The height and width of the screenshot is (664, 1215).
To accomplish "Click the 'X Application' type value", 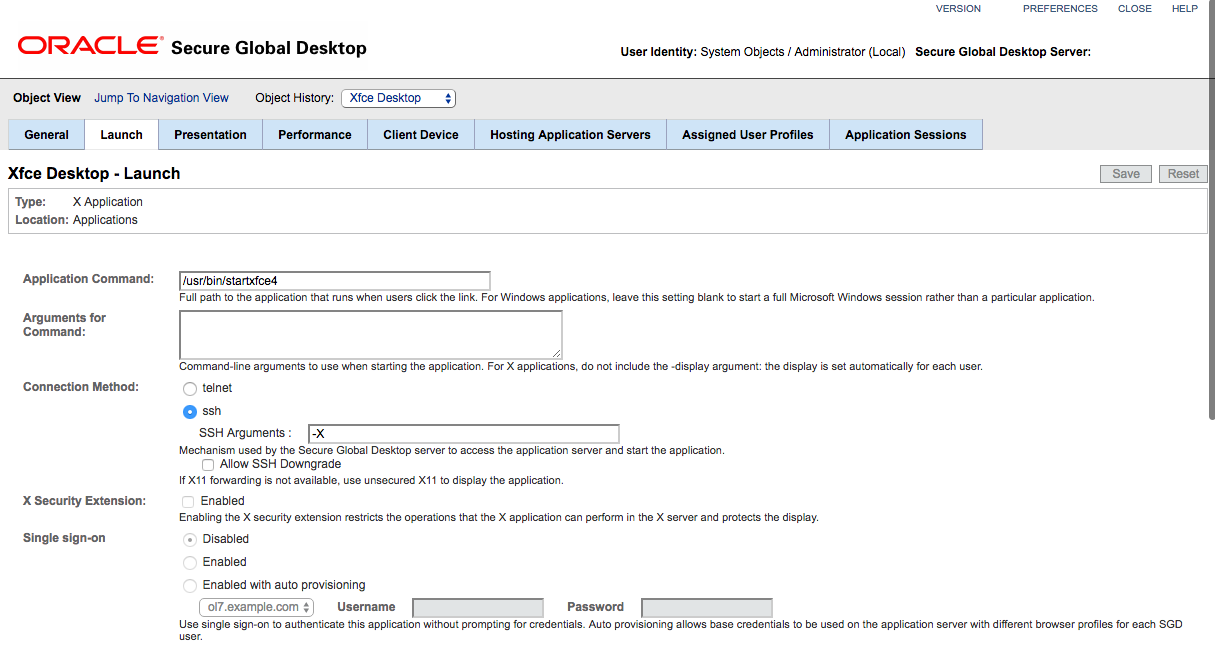I will (x=108, y=202).
